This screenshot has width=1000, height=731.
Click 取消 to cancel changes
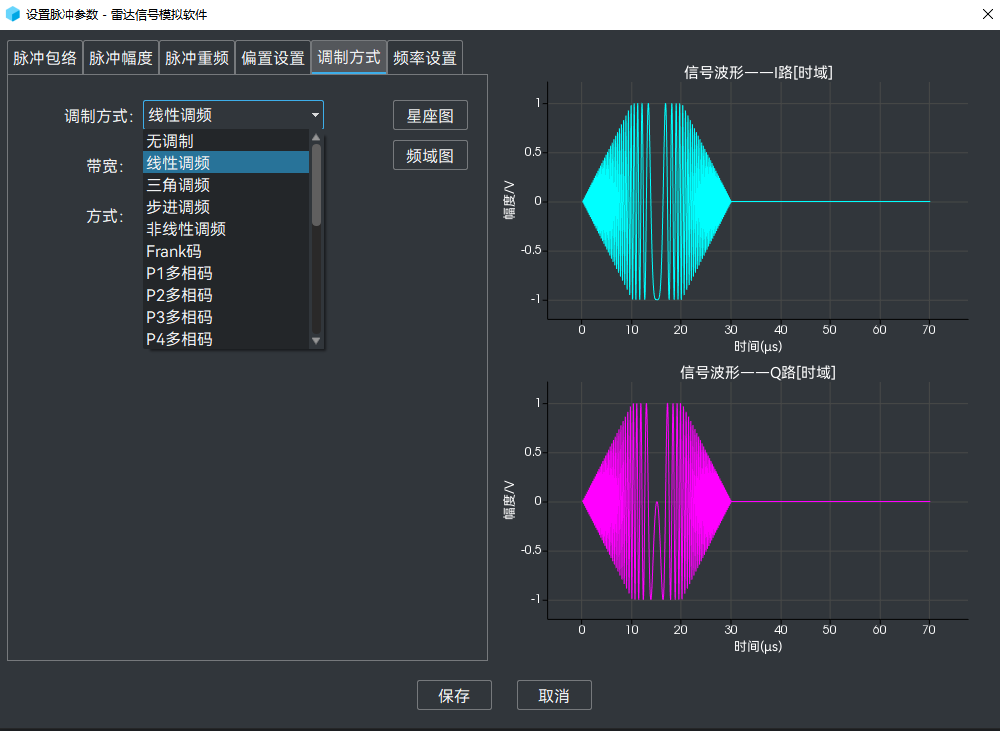click(554, 695)
